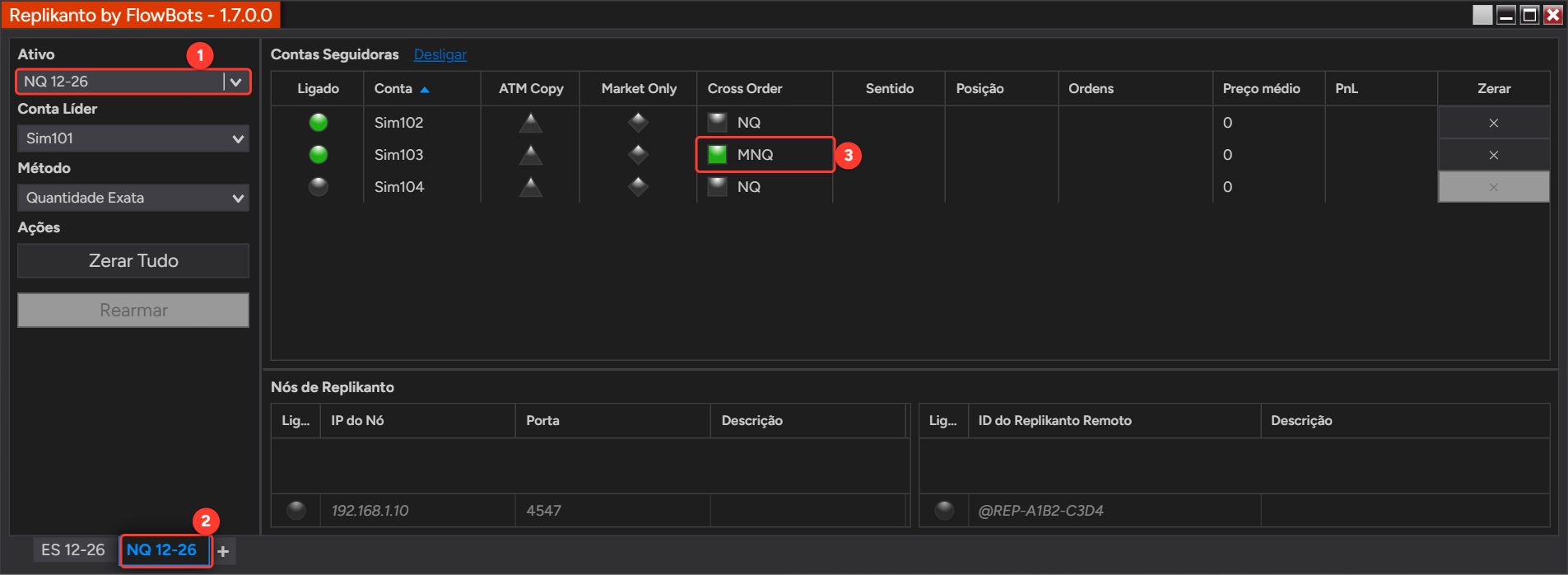Toggle ATM Copy triangle for Sim104
Image resolution: width=1568 pixels, height=575 pixels.
pyautogui.click(x=531, y=187)
